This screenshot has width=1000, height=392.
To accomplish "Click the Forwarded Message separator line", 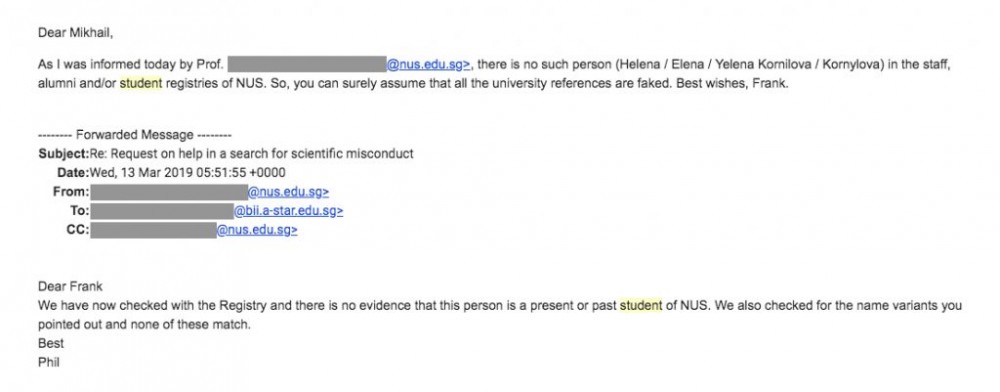I will (135, 135).
